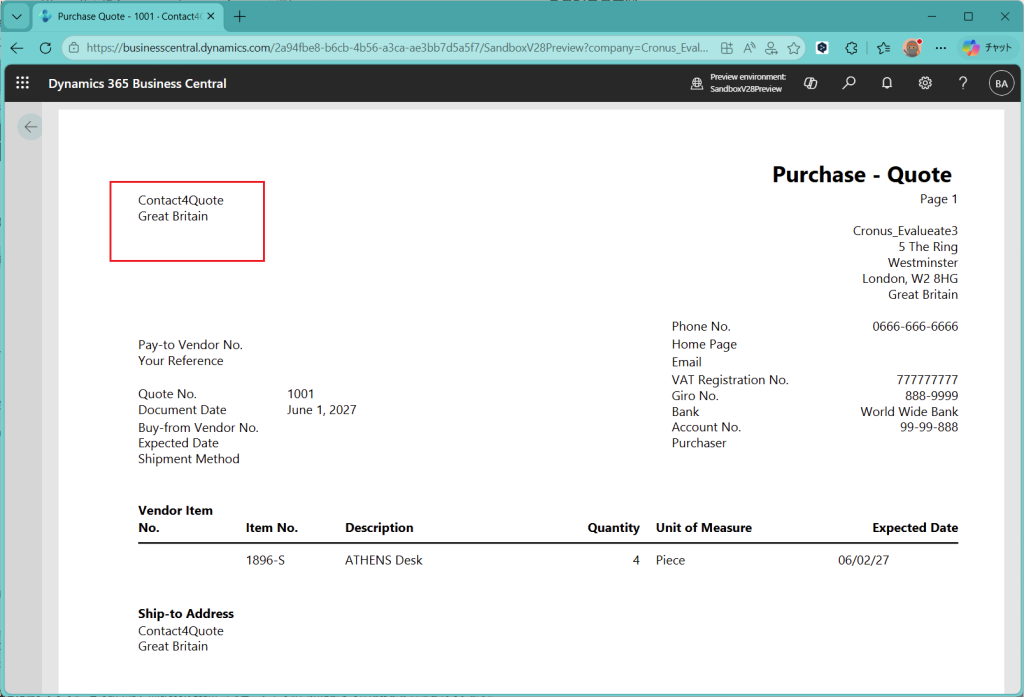Viewport: 1024px width, 697px height.
Task: Click the Read aloud icon in address bar
Action: [750, 48]
